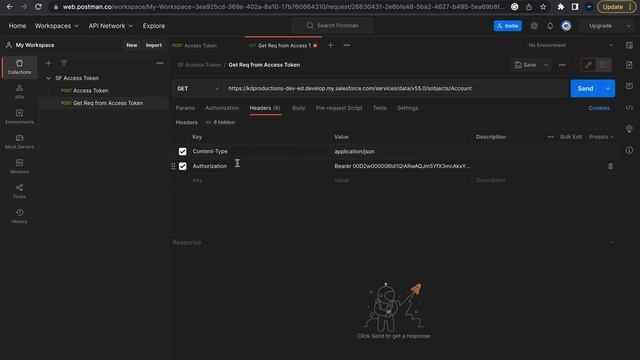Screen dimensions: 640x360
Task: Delete the Authorization header row with the trash icon
Action: click(x=610, y=166)
